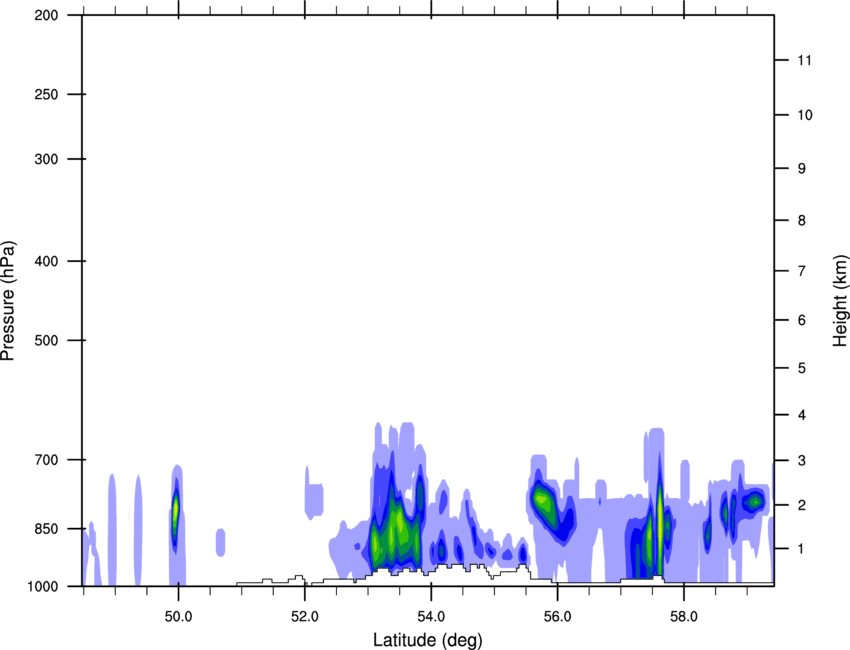Click height tick label 6

click(x=802, y=320)
